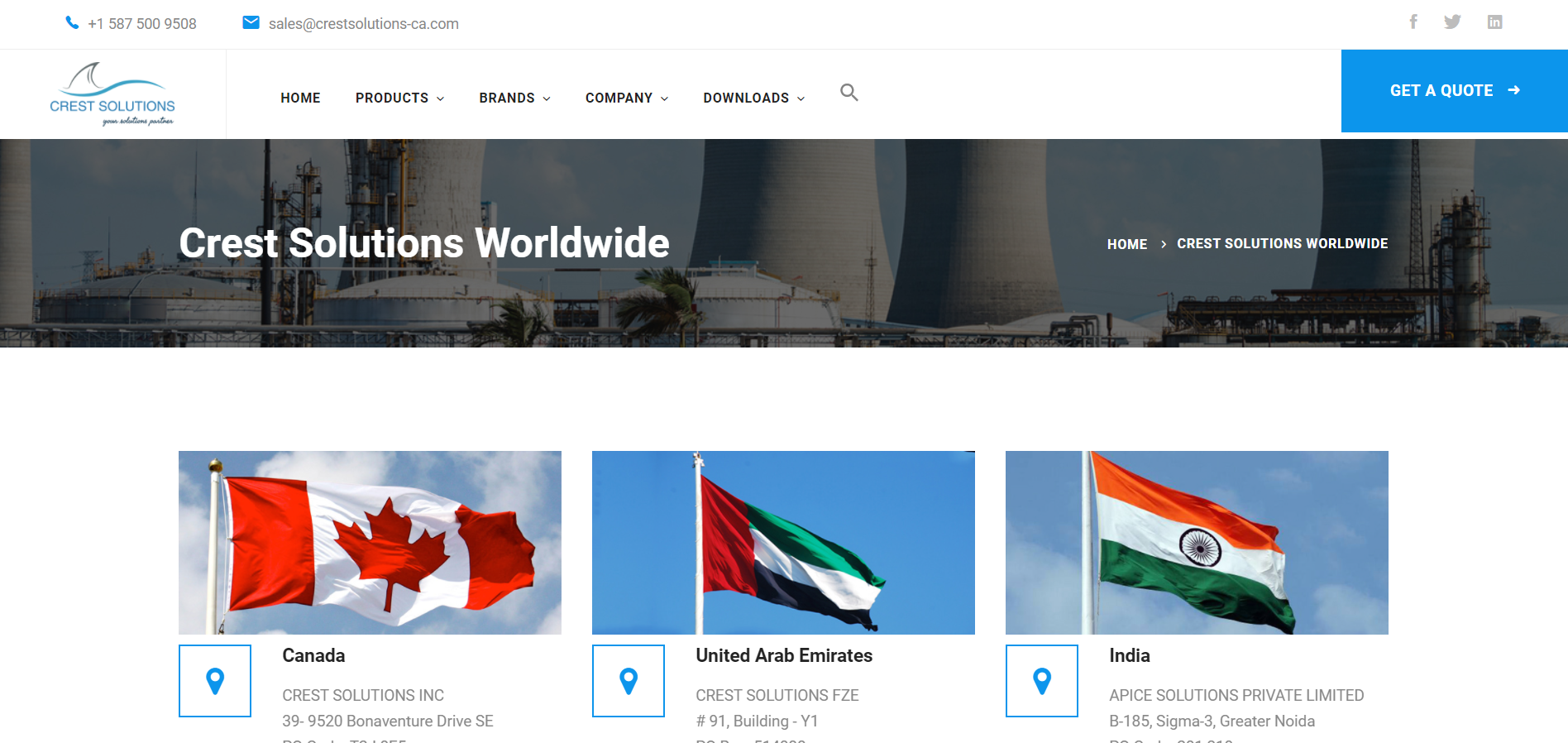The width and height of the screenshot is (1568, 743).
Task: Click the sales@crestsolutions-ca.com email link
Action: click(364, 24)
